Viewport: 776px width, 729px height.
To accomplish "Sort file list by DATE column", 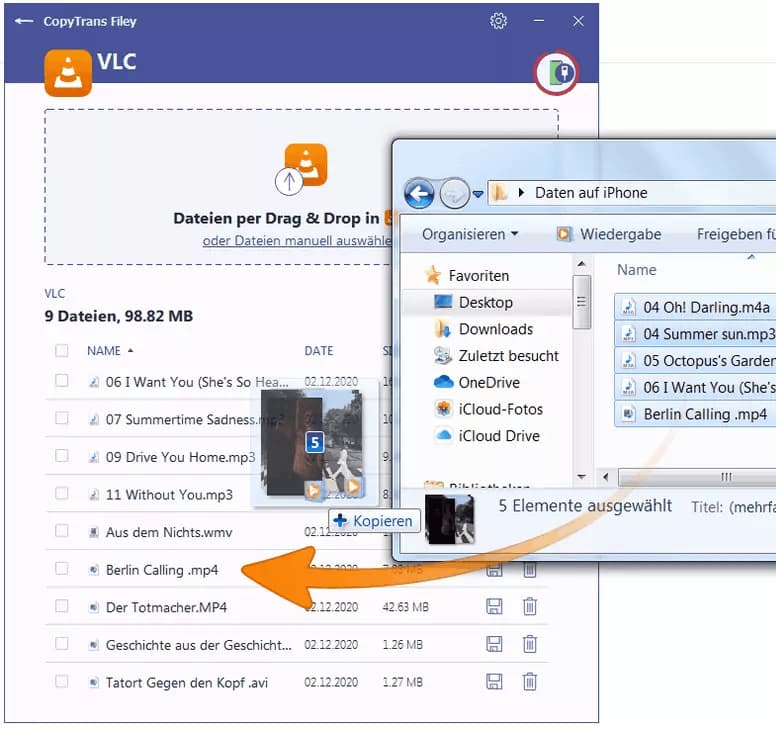I will coord(319,351).
